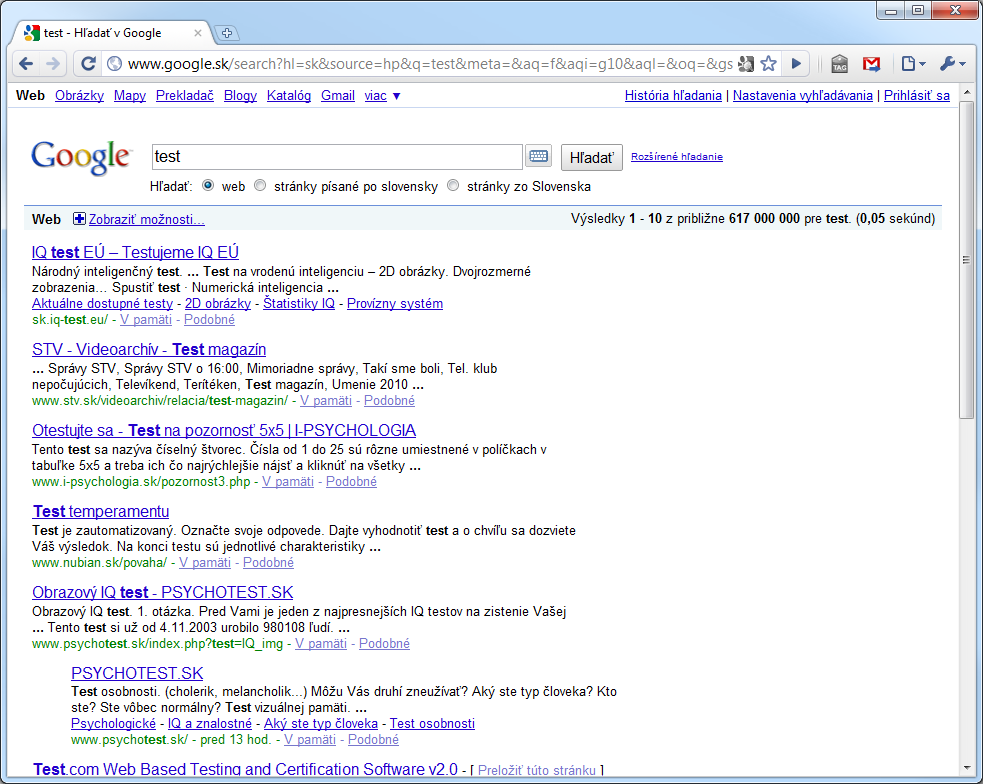Open the indented 'PSYCHOTEST.SK' result
Viewport: 983px width, 784px height.
click(x=137, y=673)
